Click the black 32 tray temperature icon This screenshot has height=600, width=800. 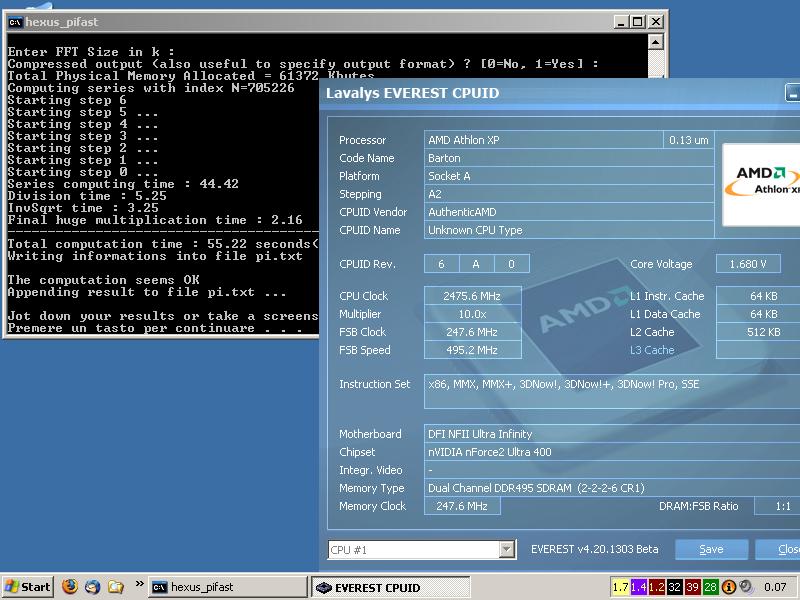click(674, 587)
